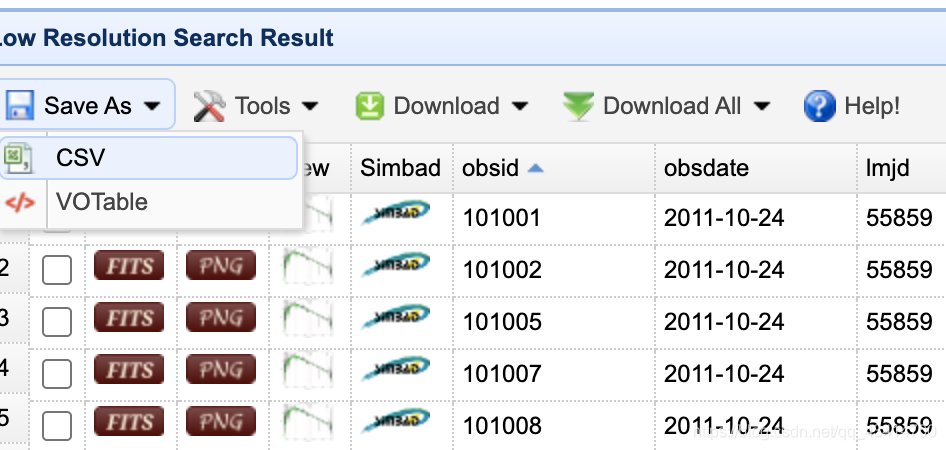The height and width of the screenshot is (450, 946).
Task: Open PNG image for obsid 101005
Action: pyautogui.click(x=221, y=317)
